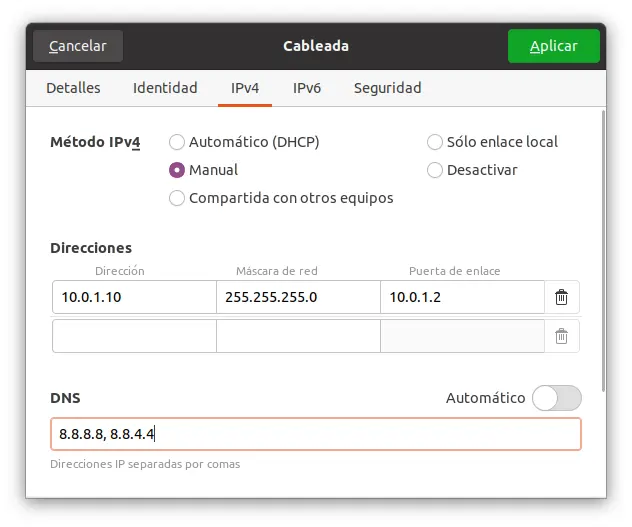Select the Manual IPv4 method
The image size is (632, 527).
click(x=177, y=170)
